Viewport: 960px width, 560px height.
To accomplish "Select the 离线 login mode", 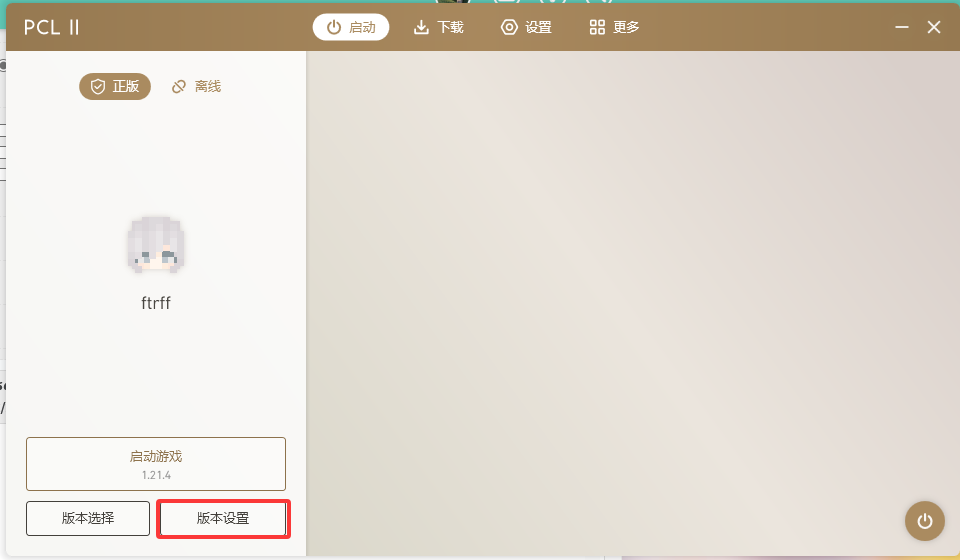I will (x=196, y=86).
